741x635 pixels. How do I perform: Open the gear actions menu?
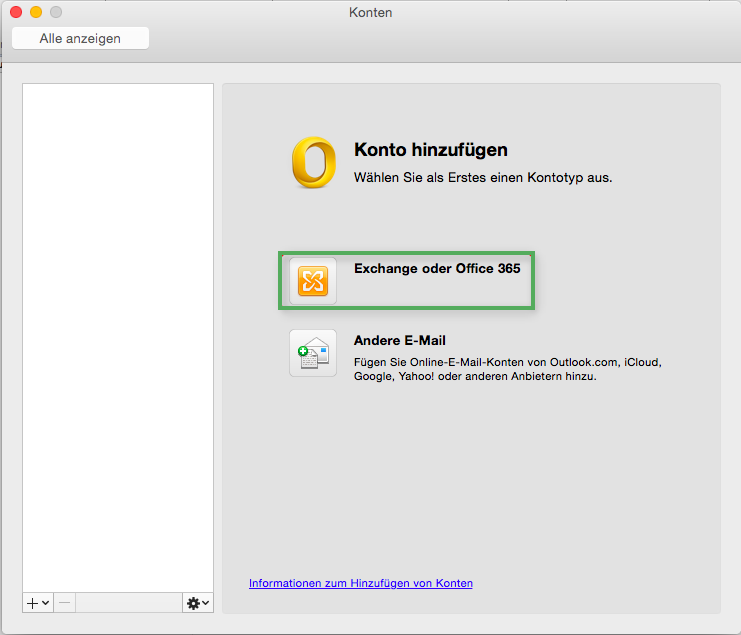(198, 603)
